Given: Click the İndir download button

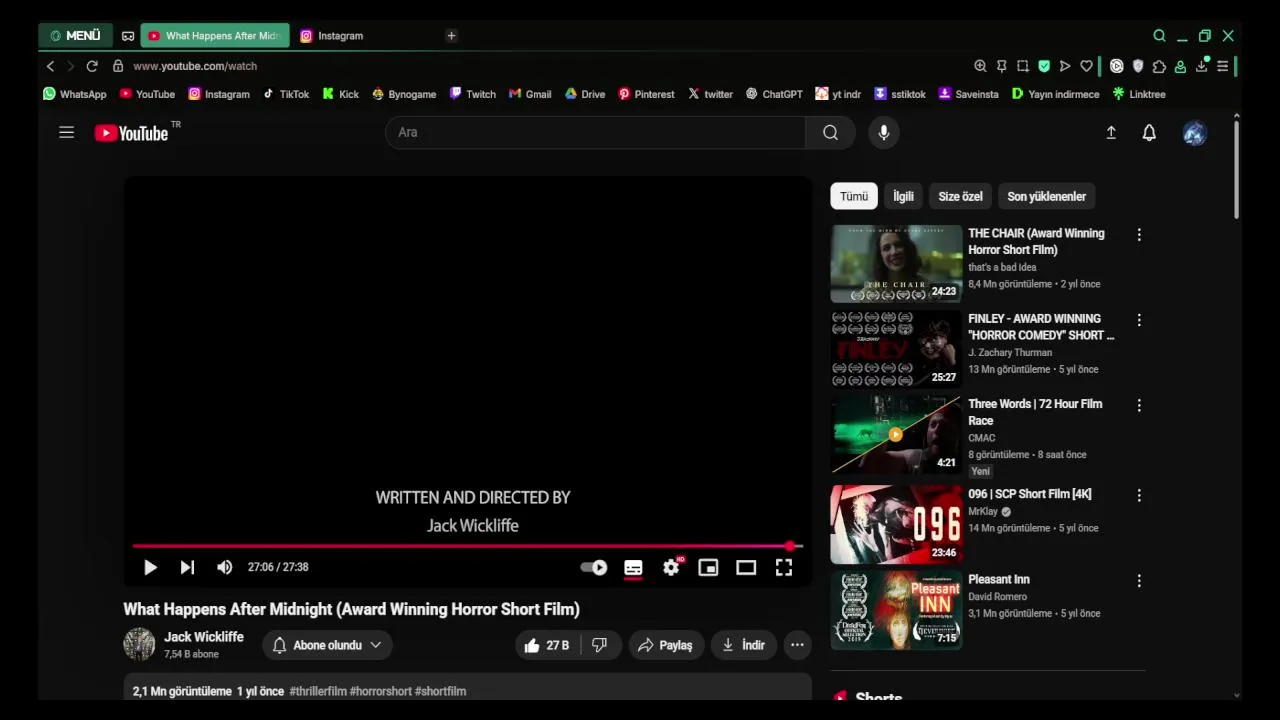Looking at the screenshot, I should point(743,645).
